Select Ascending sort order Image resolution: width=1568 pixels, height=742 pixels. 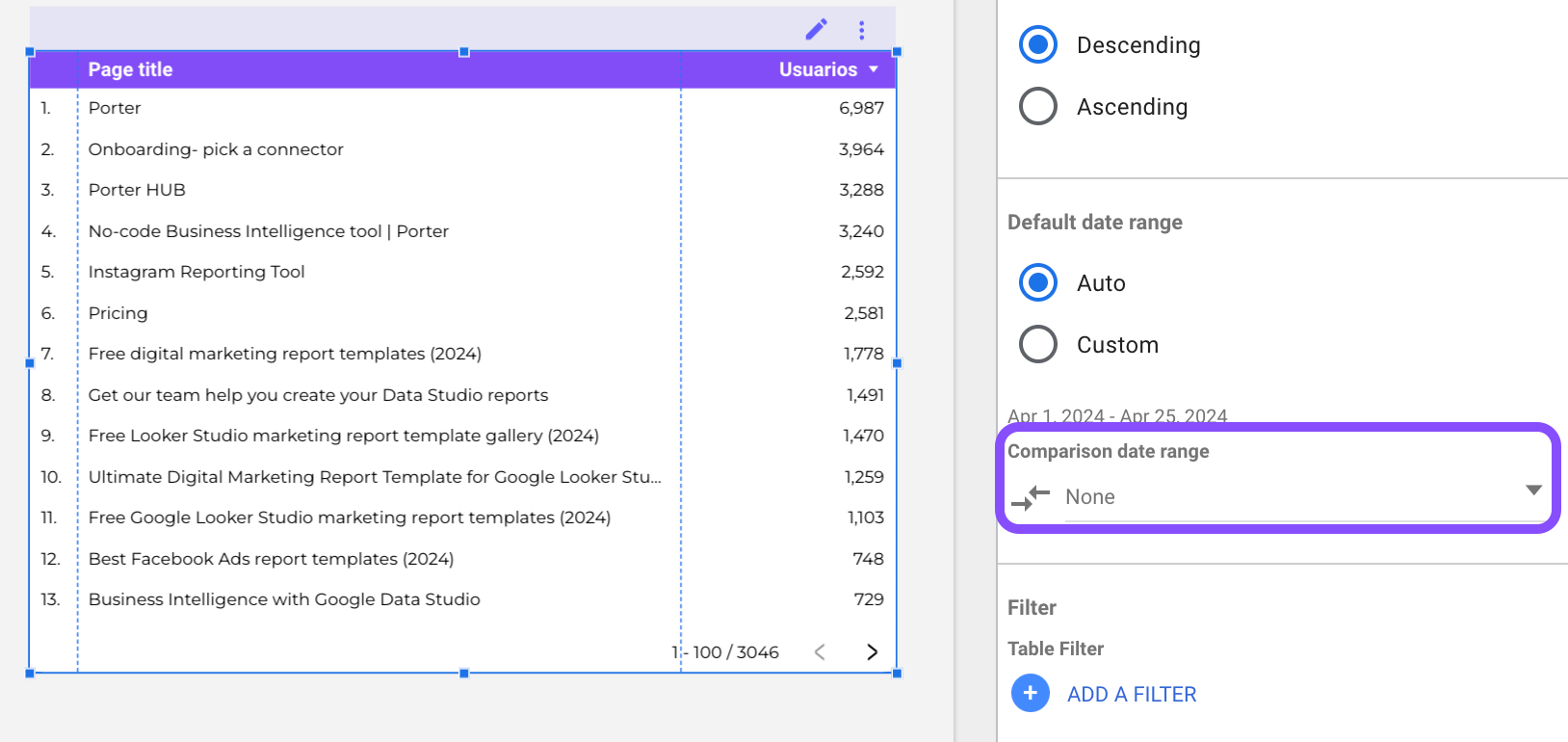point(1038,106)
